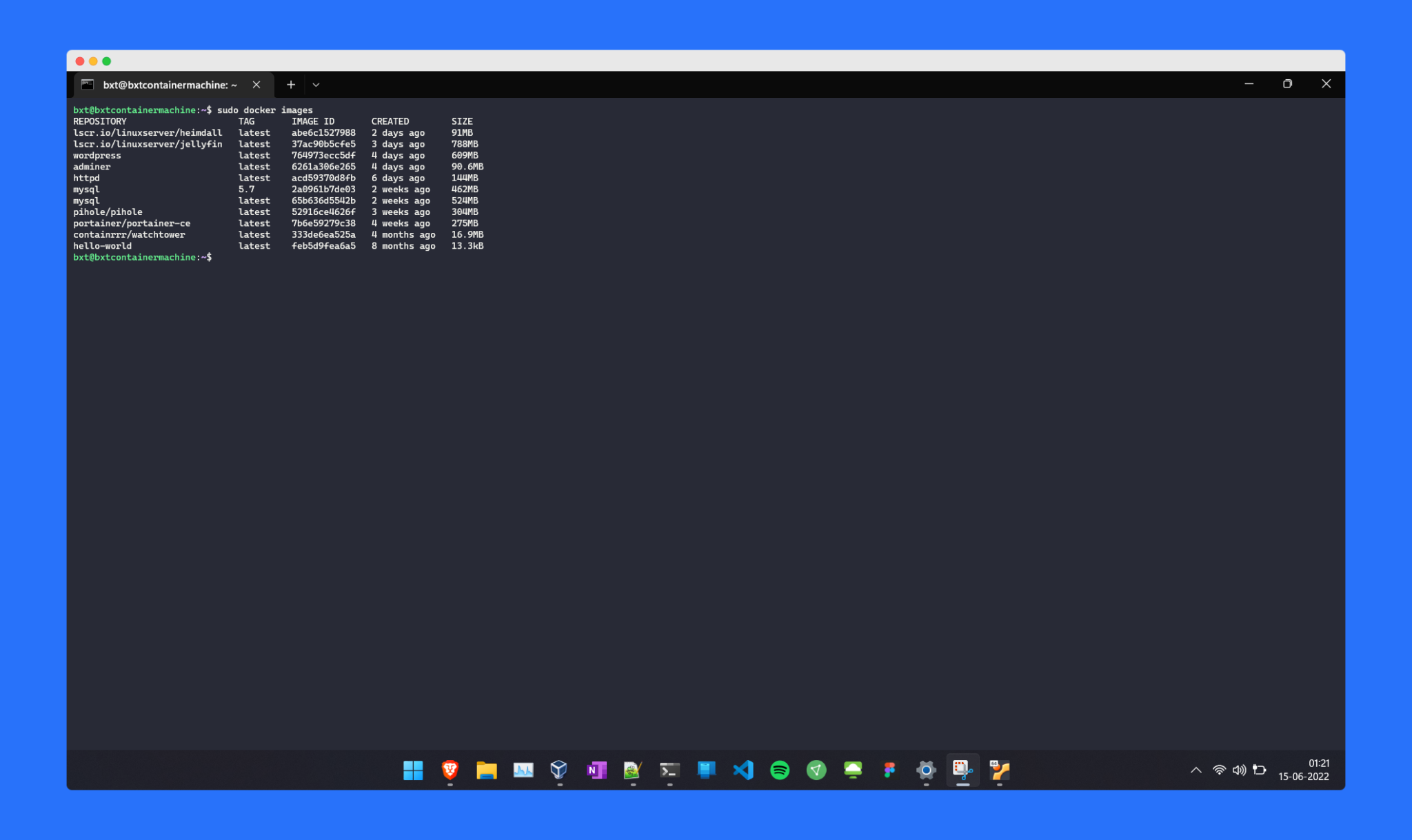
Task: Click the volume speaker tray icon
Action: (x=1239, y=770)
